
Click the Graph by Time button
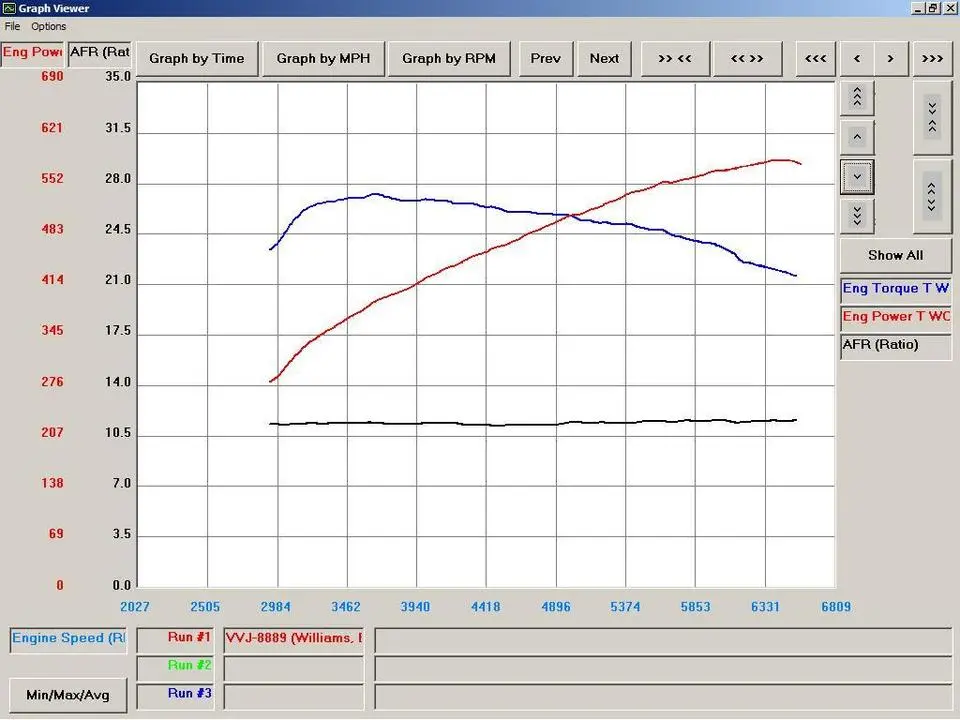click(x=197, y=59)
